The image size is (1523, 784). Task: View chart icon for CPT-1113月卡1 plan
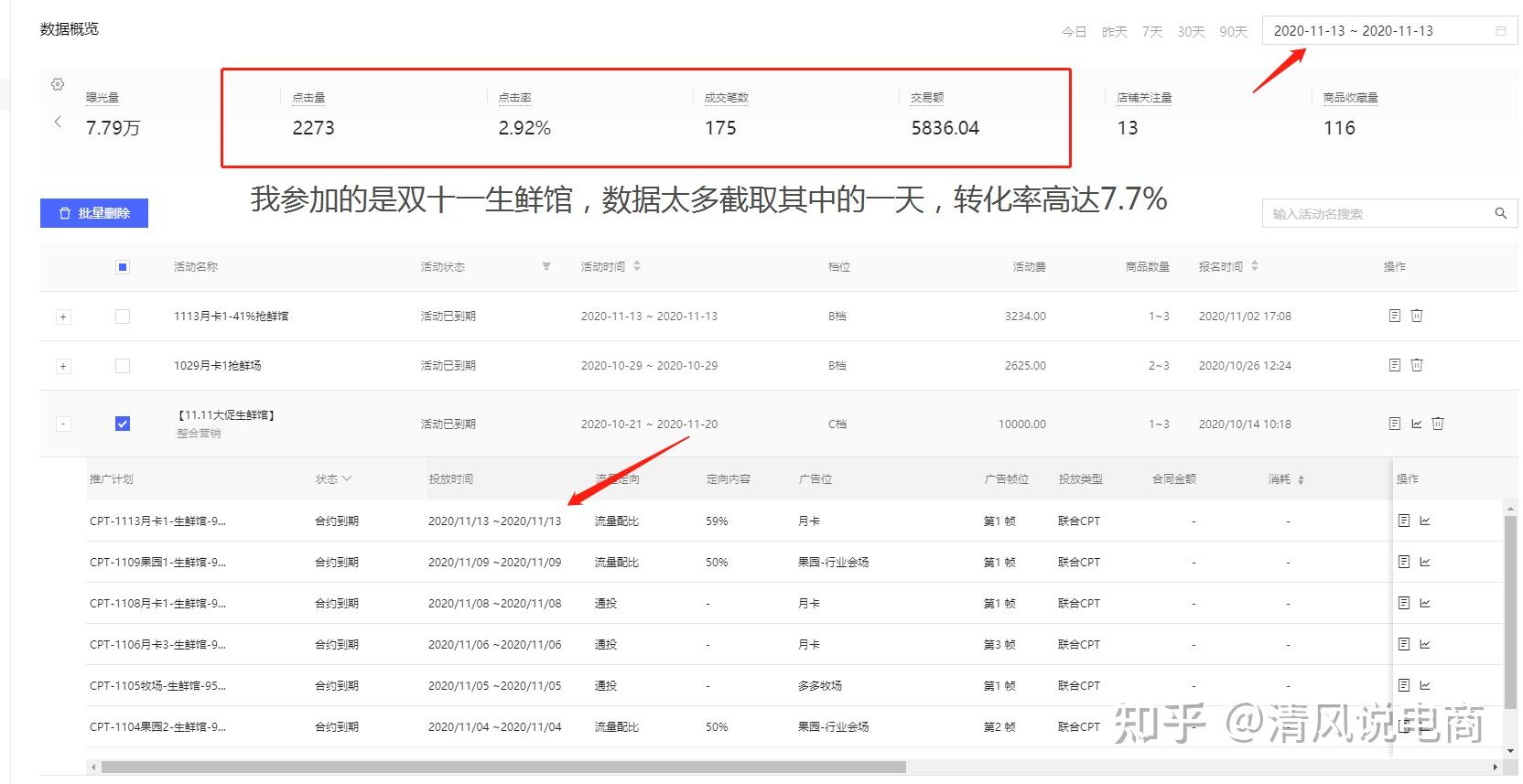coord(1425,521)
